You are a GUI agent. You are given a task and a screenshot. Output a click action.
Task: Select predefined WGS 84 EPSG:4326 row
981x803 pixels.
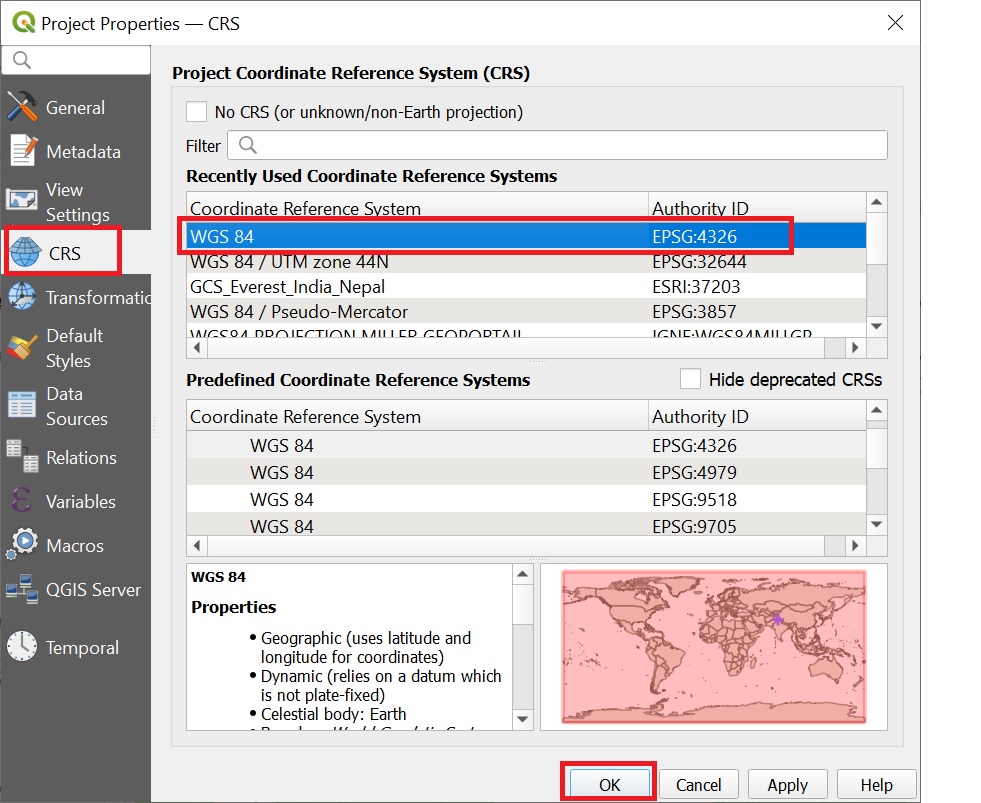[x=526, y=445]
